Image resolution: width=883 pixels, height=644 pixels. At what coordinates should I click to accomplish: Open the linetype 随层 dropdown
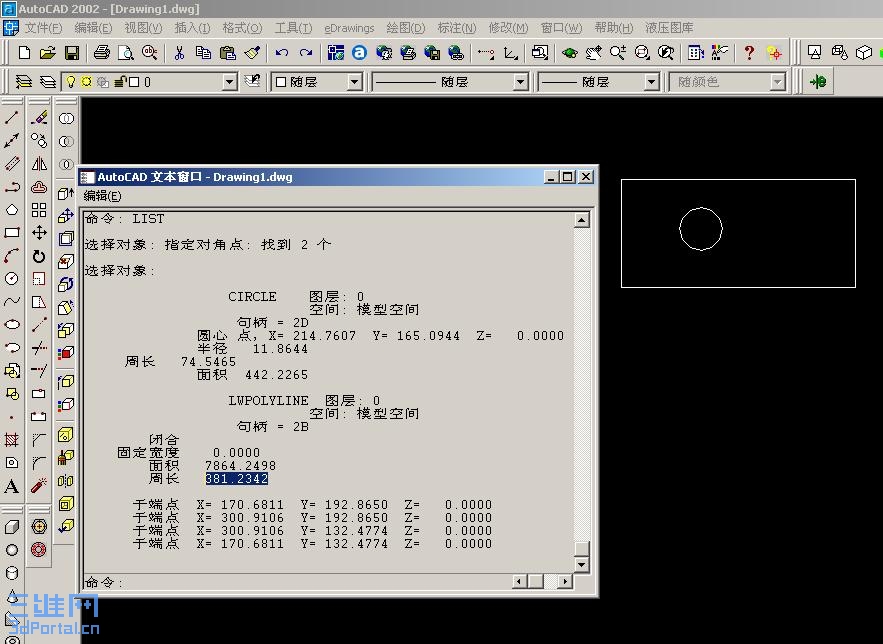[x=521, y=82]
